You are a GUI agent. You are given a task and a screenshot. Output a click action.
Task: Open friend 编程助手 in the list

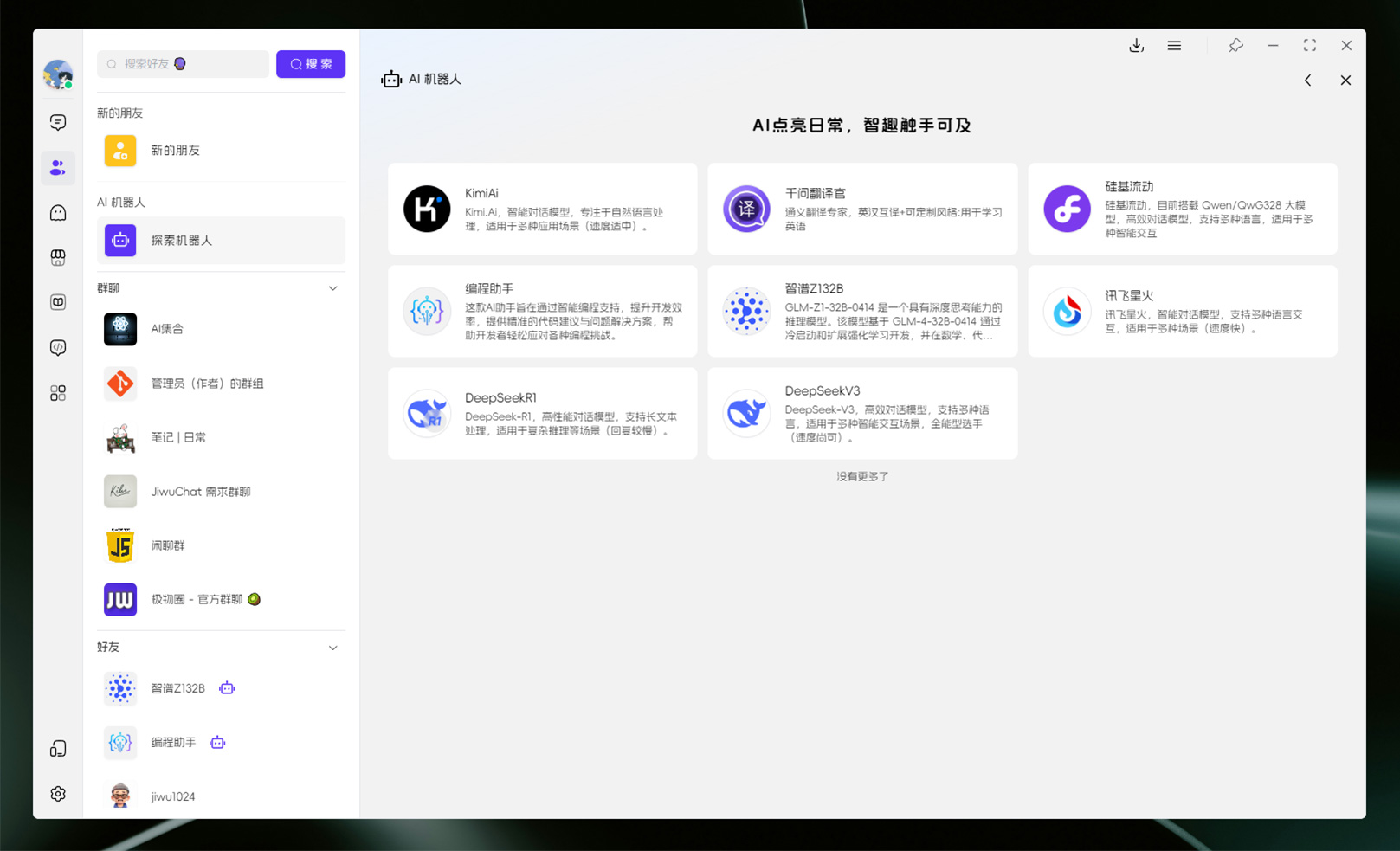point(221,743)
